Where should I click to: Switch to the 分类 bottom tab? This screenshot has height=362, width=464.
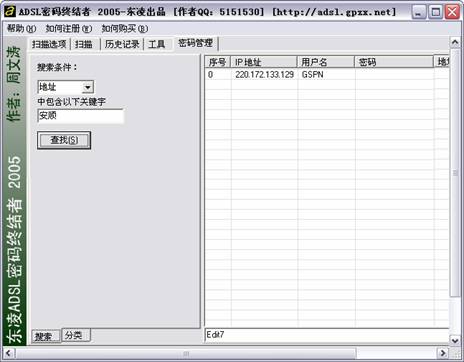[x=74, y=335]
